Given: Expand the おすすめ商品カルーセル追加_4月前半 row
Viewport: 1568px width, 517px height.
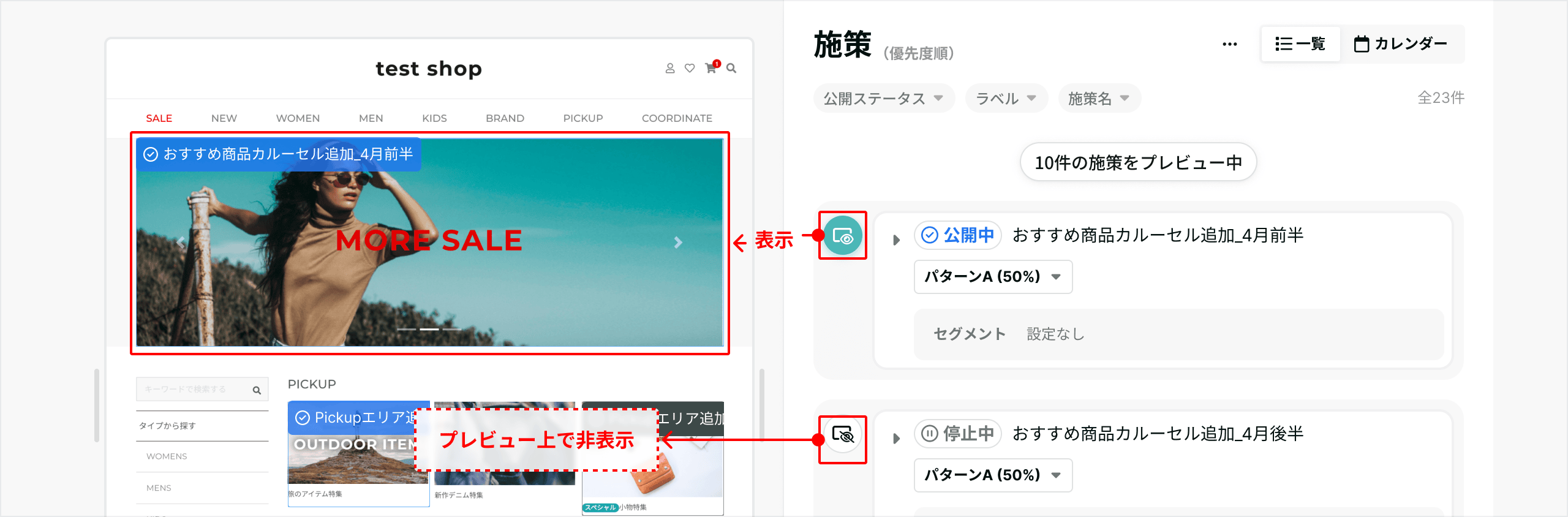Looking at the screenshot, I should (x=896, y=240).
